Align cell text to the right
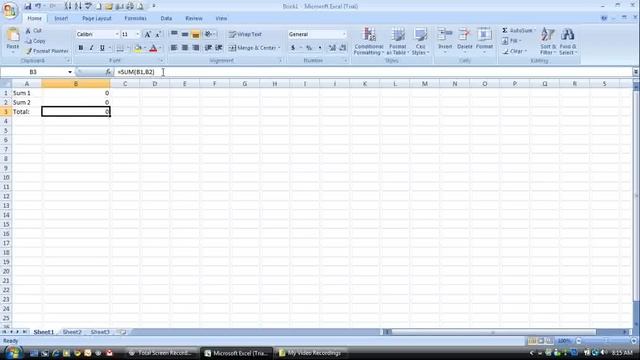The width and height of the screenshot is (640, 360). tap(196, 48)
